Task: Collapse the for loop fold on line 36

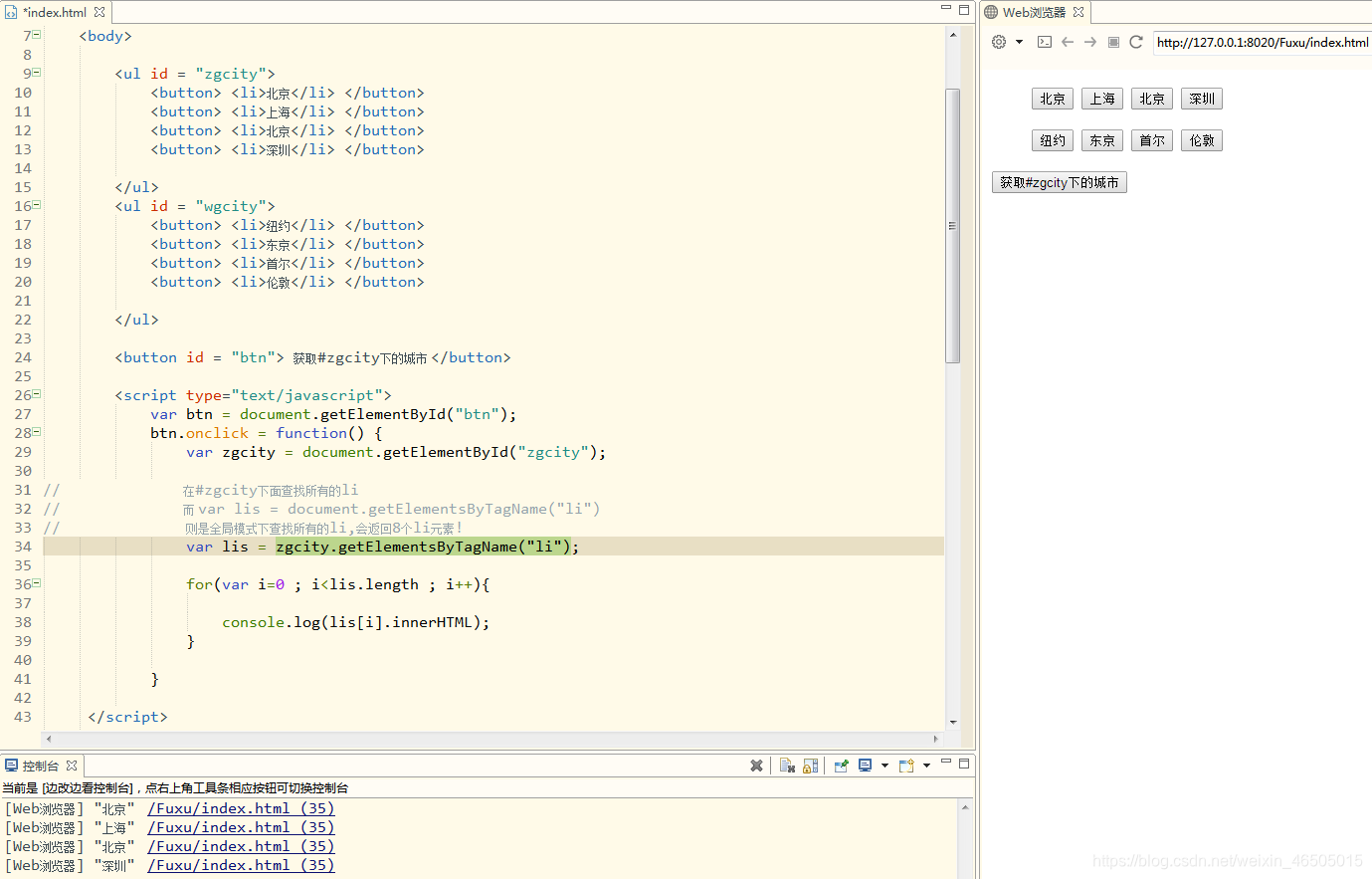Action: pos(37,583)
